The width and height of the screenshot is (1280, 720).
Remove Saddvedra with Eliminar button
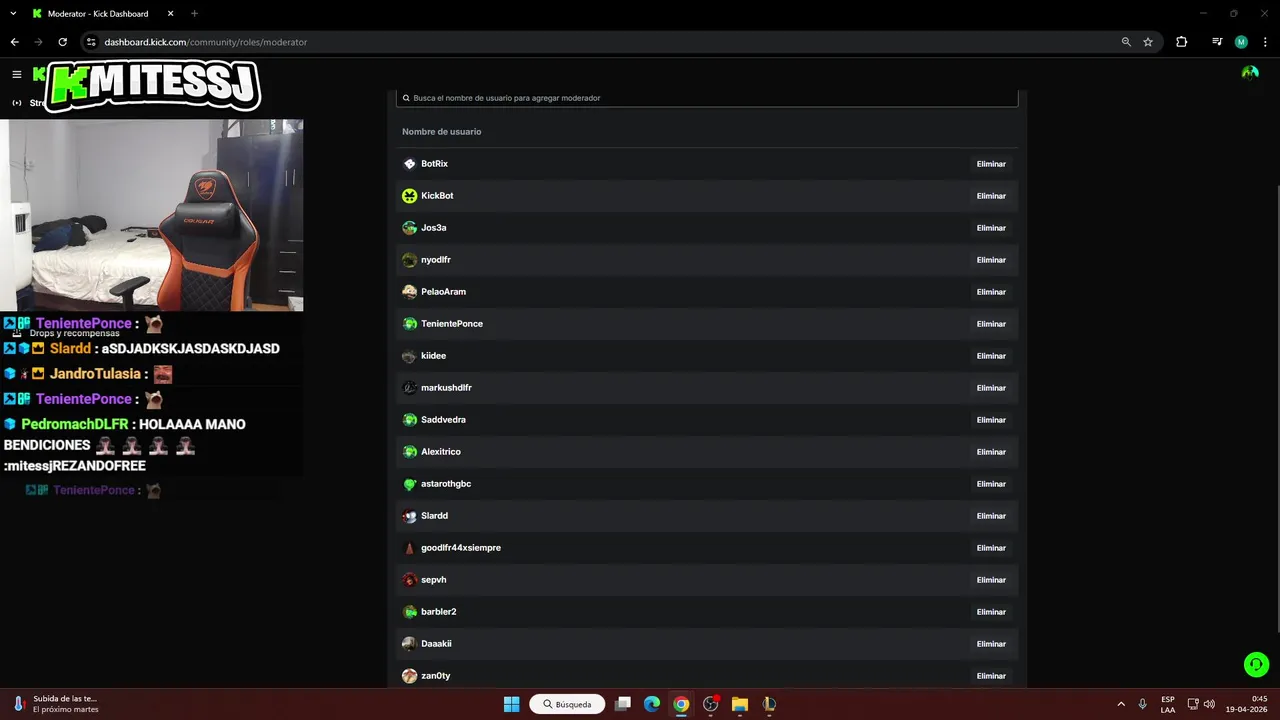[x=991, y=420]
